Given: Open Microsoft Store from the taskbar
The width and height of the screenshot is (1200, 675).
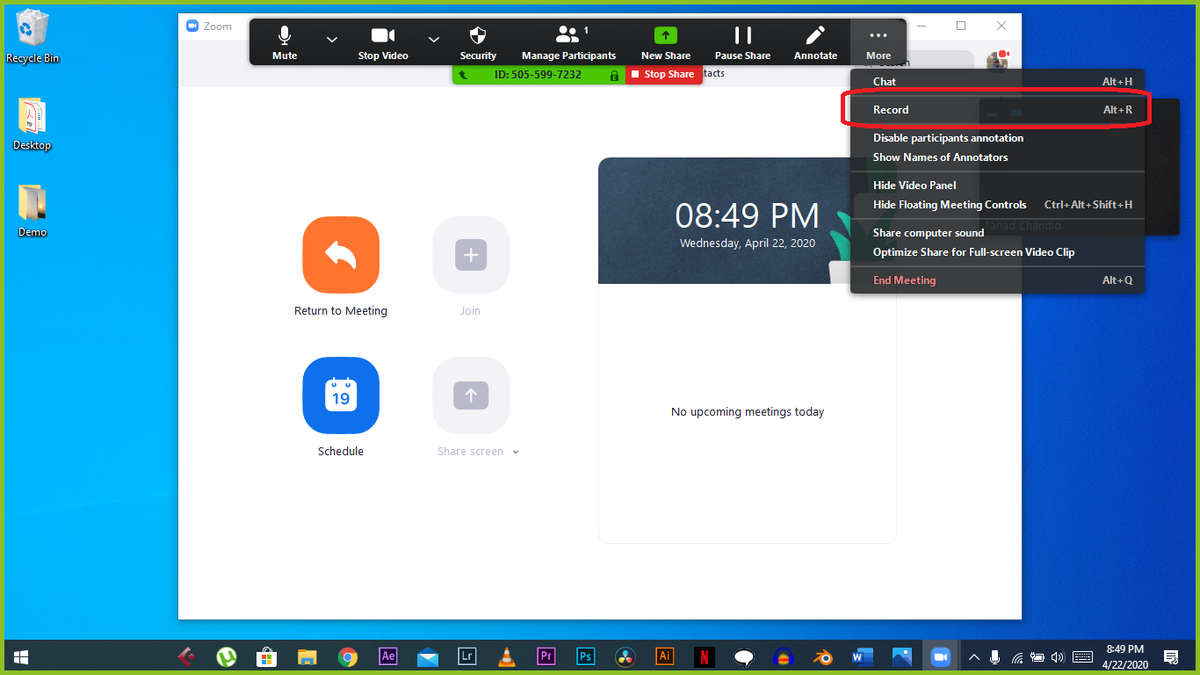Looking at the screenshot, I should click(x=267, y=657).
